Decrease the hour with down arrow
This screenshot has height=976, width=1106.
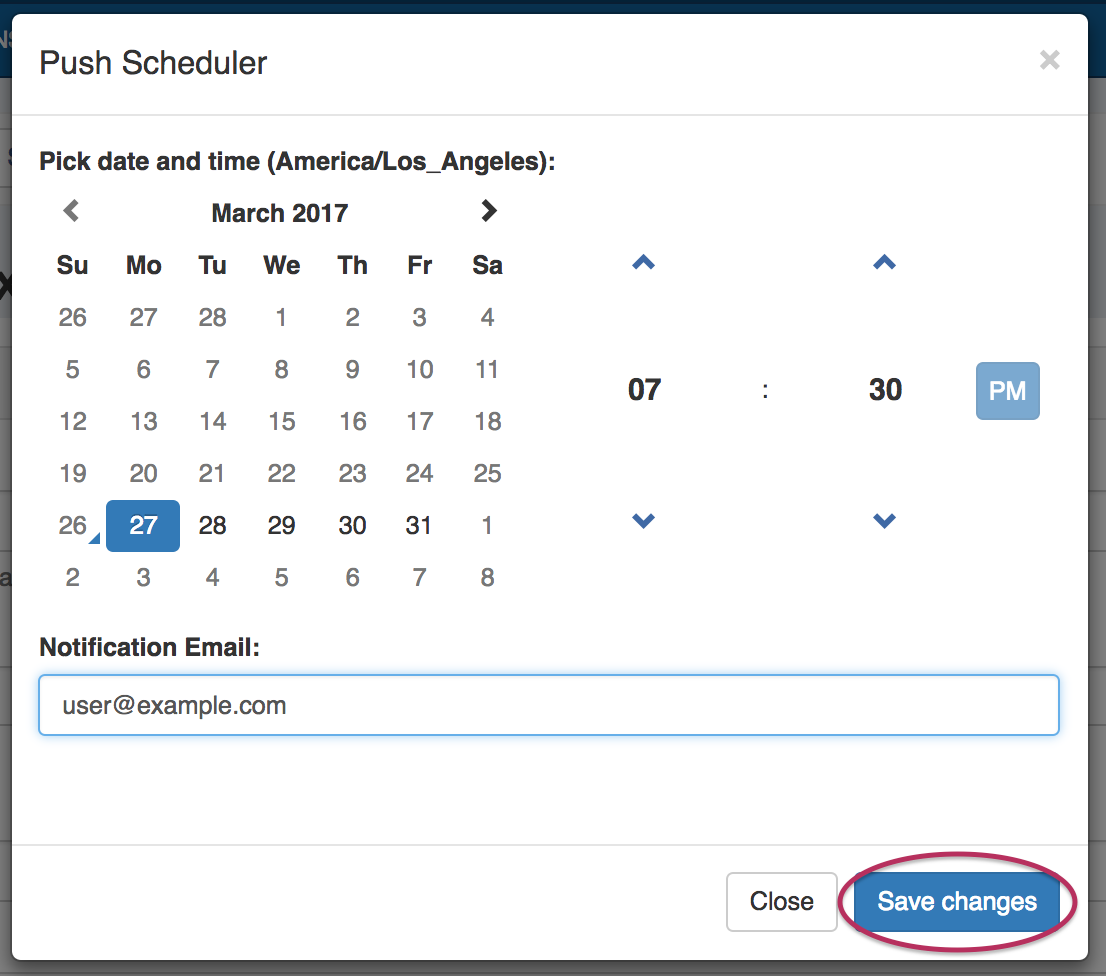point(644,520)
